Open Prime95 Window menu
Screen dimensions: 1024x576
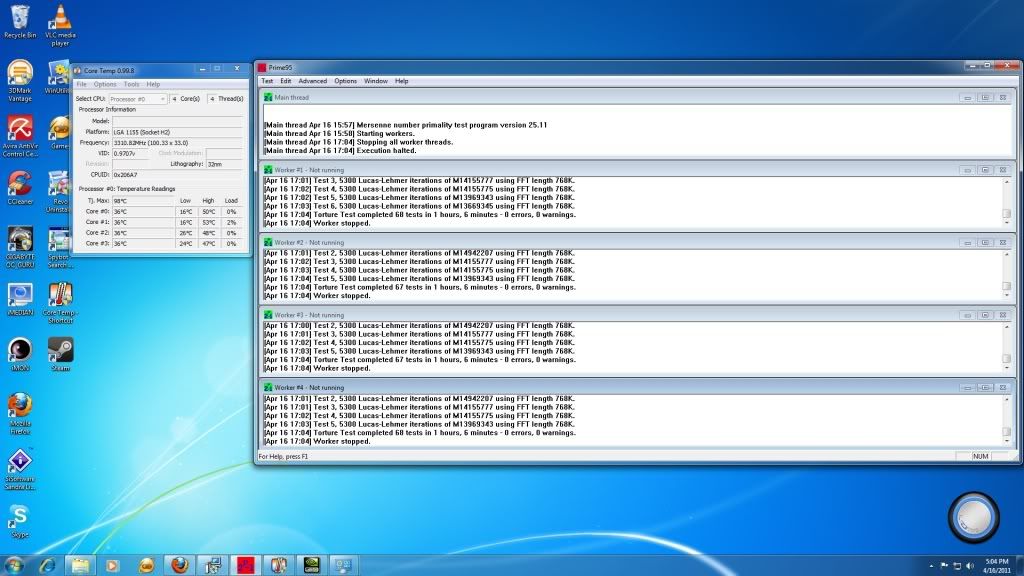coord(376,81)
